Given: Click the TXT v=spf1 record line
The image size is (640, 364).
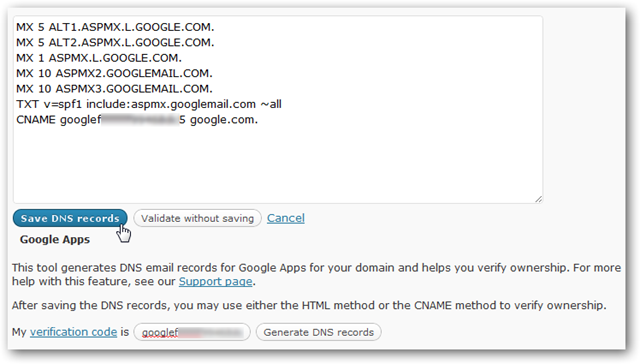Looking at the screenshot, I should pos(149,104).
